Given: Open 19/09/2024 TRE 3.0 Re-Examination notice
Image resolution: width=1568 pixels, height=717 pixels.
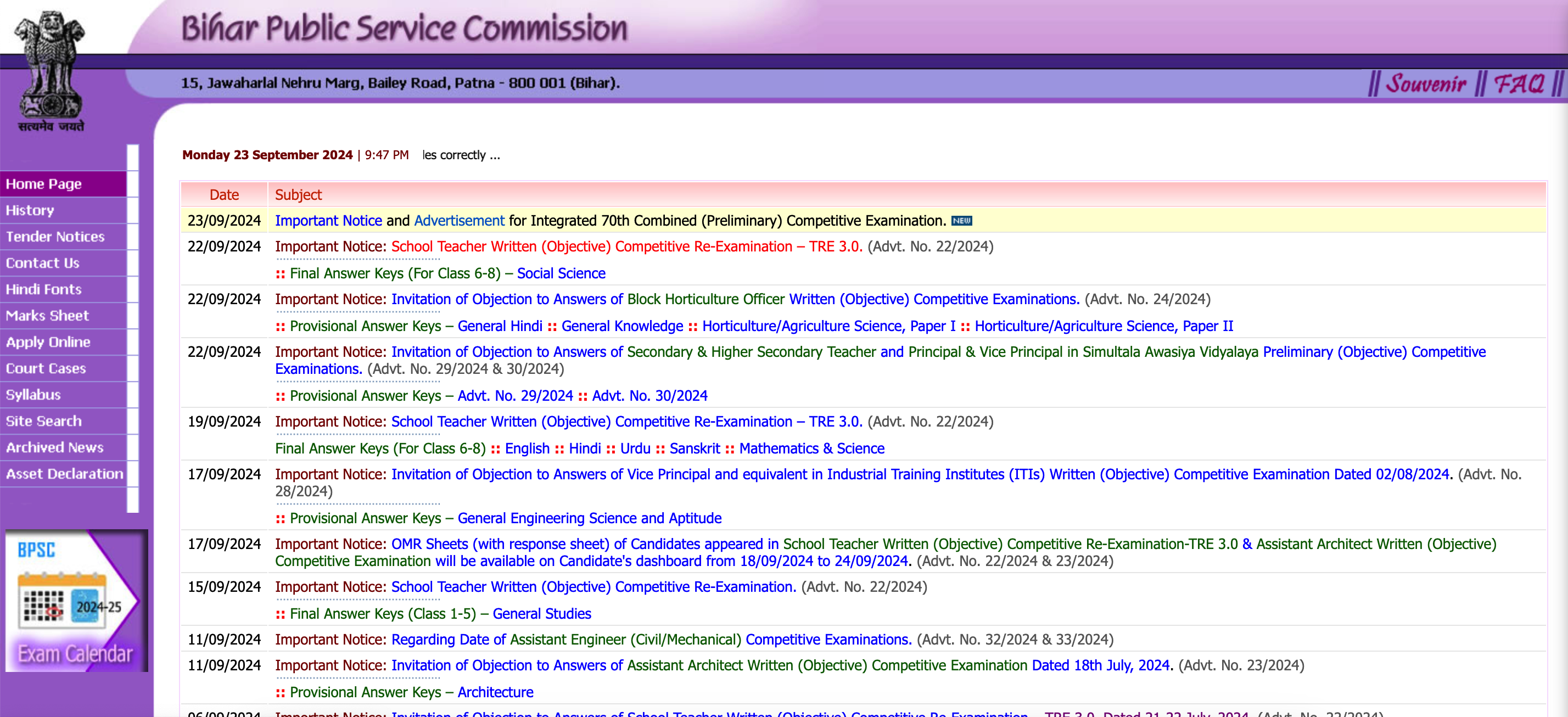Looking at the screenshot, I should coord(626,422).
